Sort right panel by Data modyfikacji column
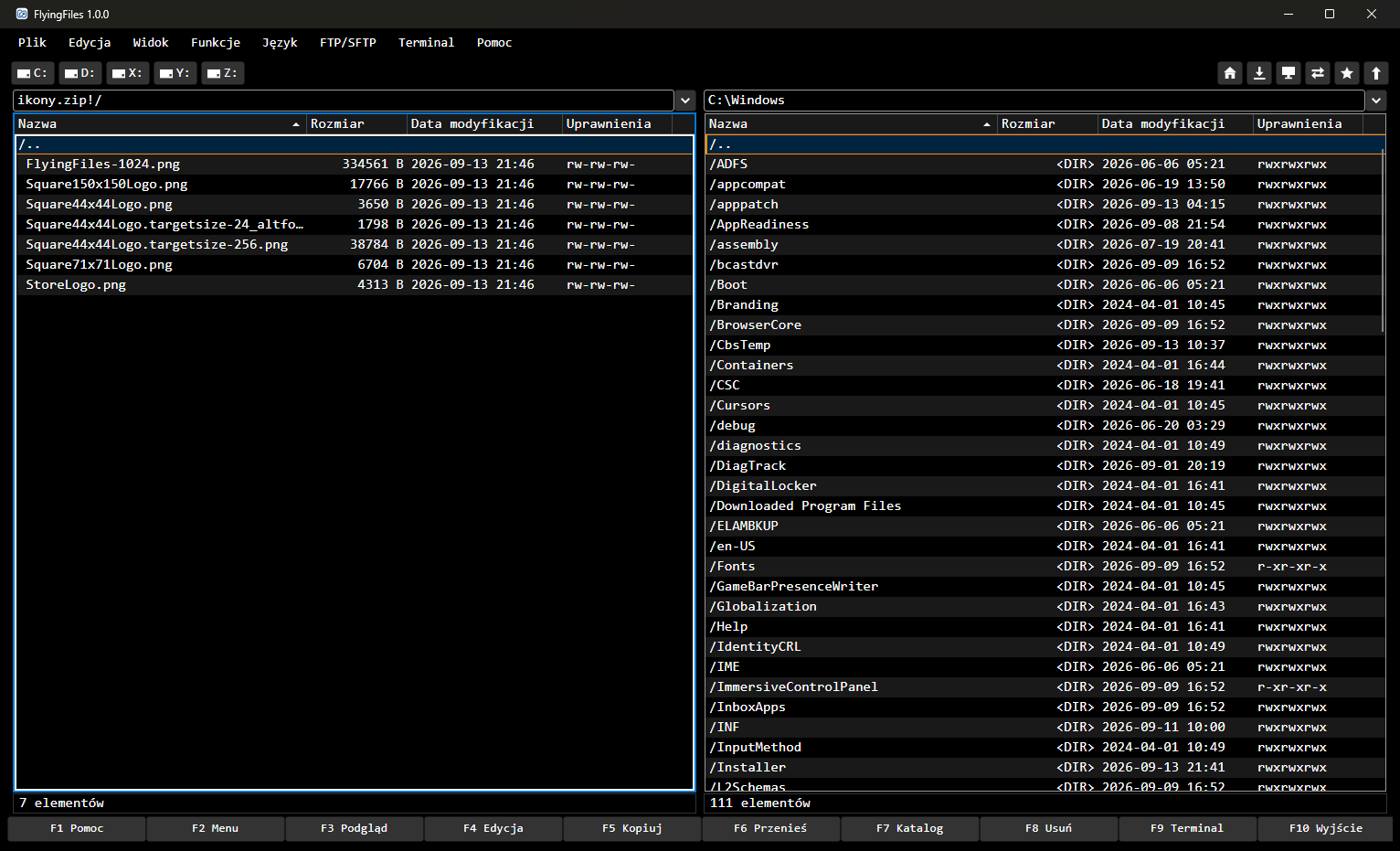This screenshot has width=1400, height=851. click(x=1175, y=123)
